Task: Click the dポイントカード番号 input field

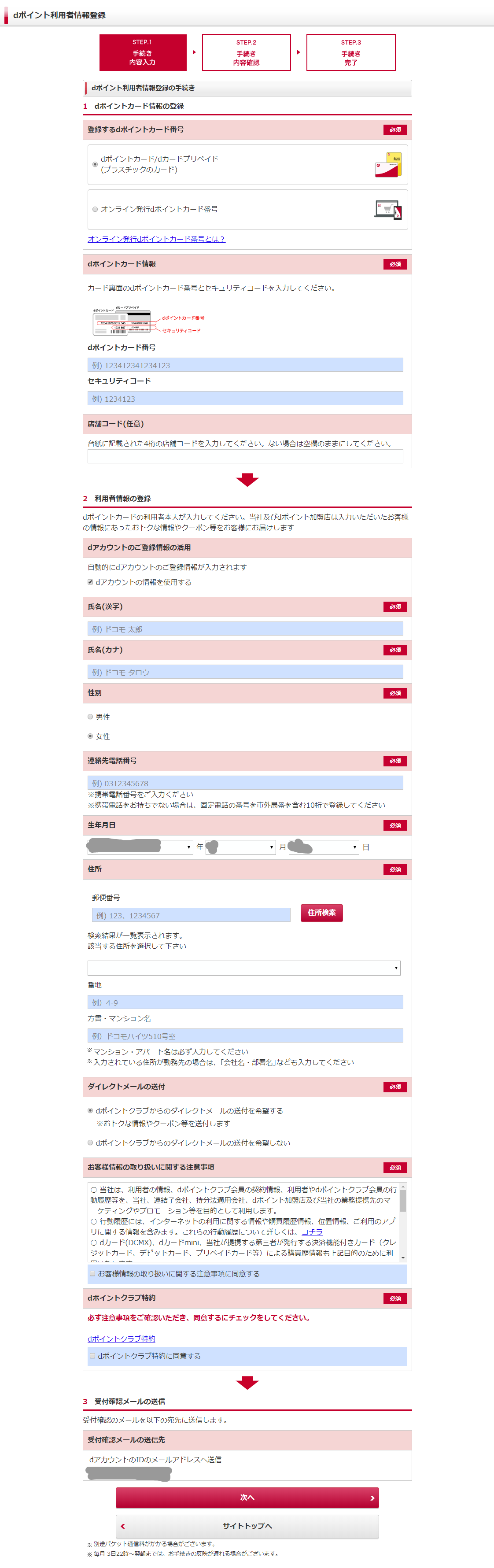Action: click(x=245, y=365)
